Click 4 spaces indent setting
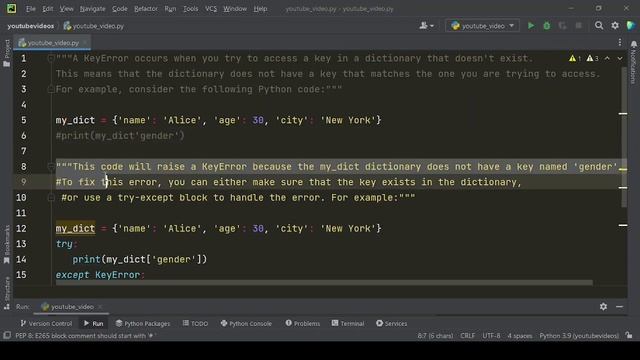The height and width of the screenshot is (360, 640). tap(520, 336)
